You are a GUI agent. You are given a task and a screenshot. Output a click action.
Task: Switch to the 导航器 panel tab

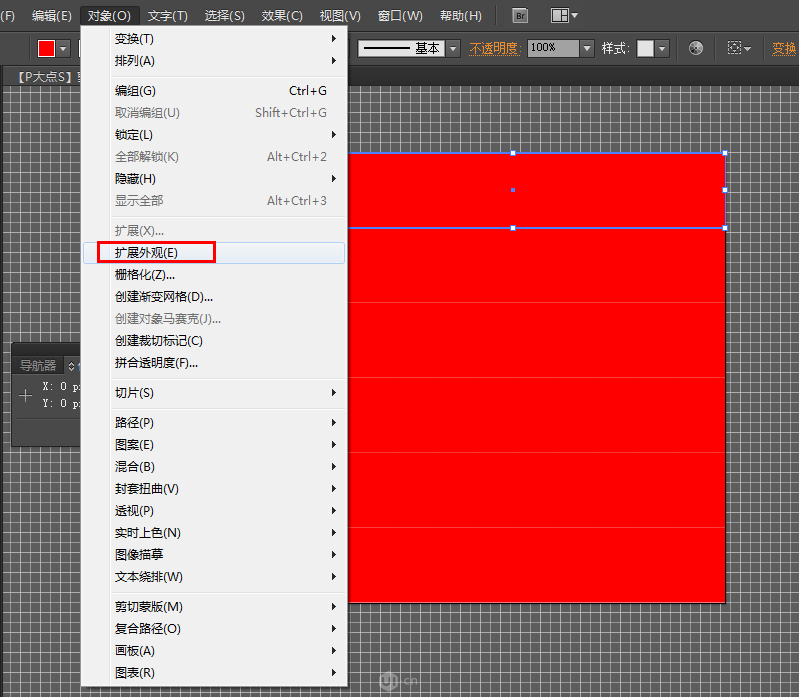[38, 366]
